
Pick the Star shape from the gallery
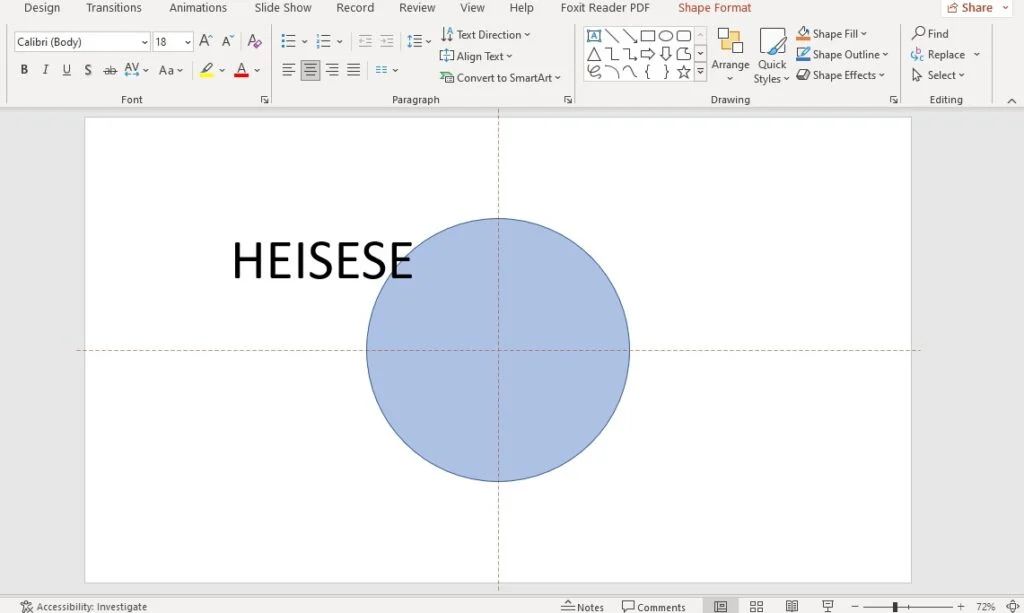[684, 71]
